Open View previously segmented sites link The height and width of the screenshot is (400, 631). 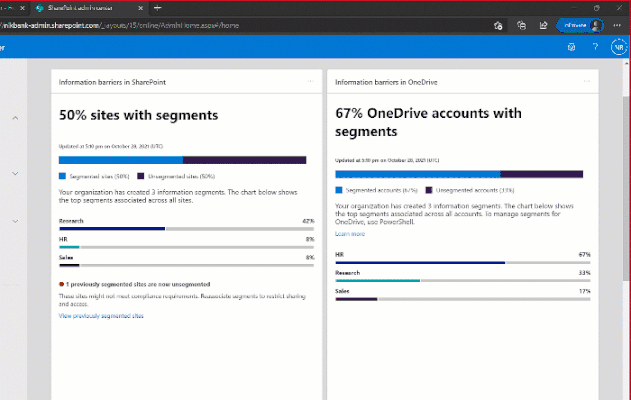[101, 316]
